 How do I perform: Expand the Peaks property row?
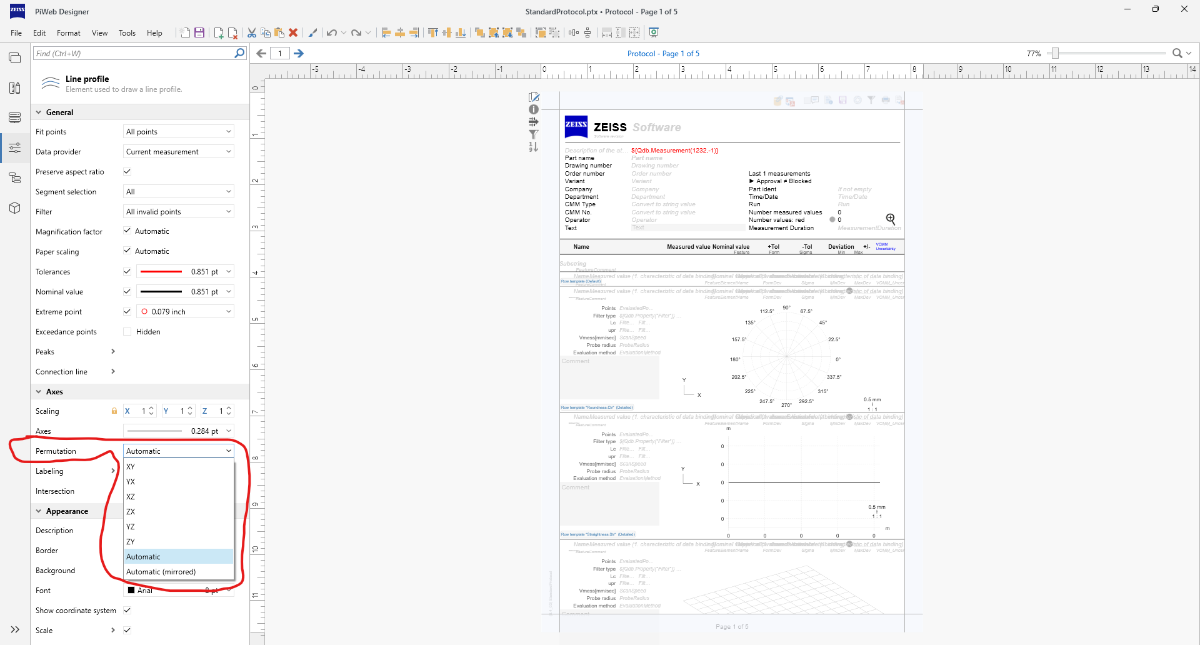(112, 352)
